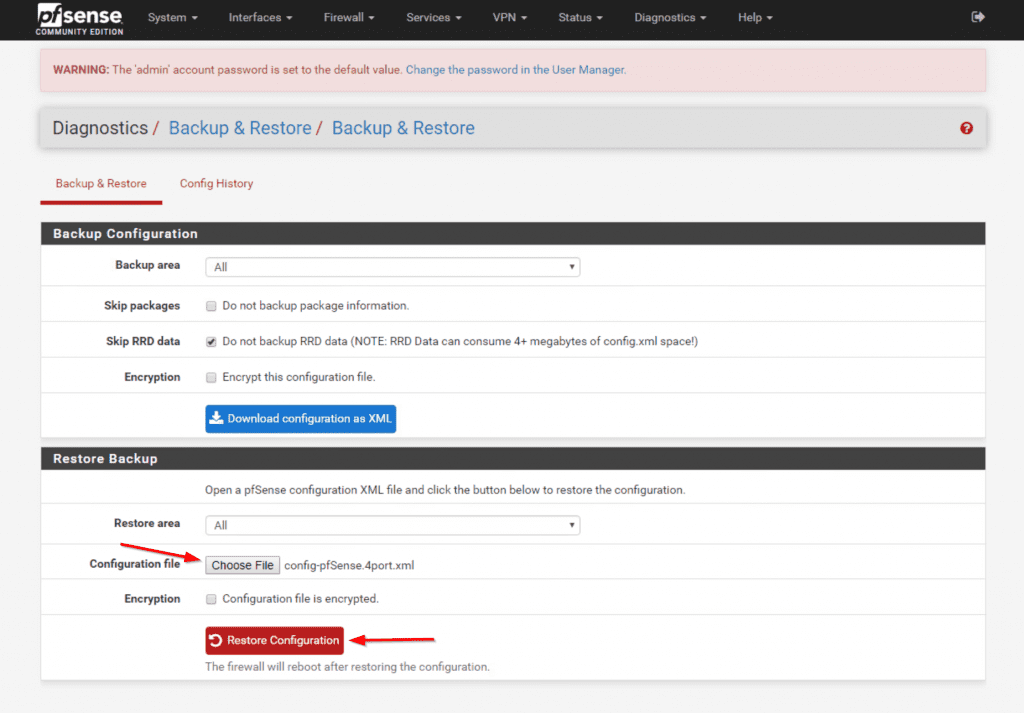
Task: Click the Diagnostics breadcrumb text
Action: click(x=100, y=128)
